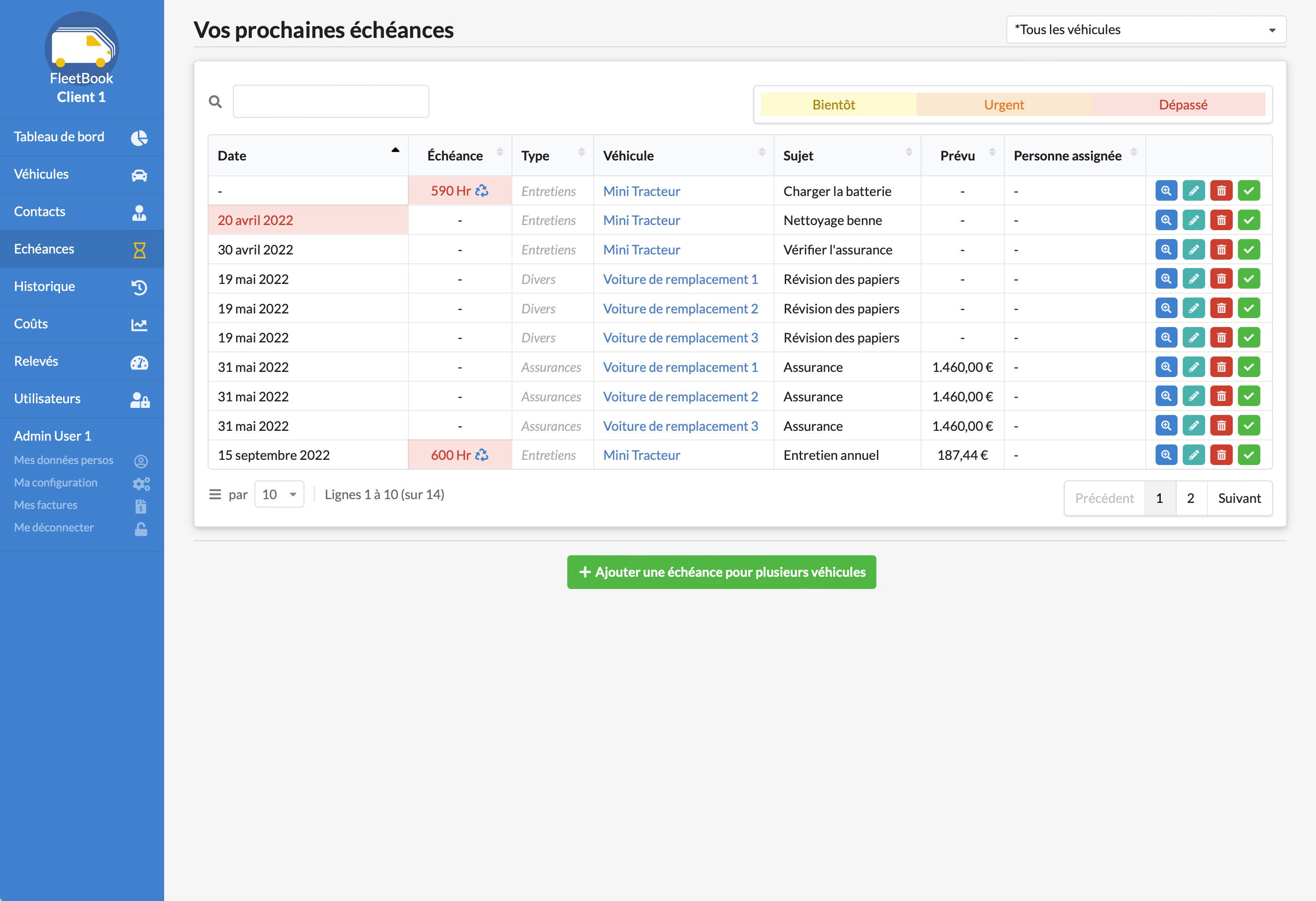This screenshot has width=1316, height=901.
Task: Click the FleetBook van logo
Action: (x=81, y=47)
